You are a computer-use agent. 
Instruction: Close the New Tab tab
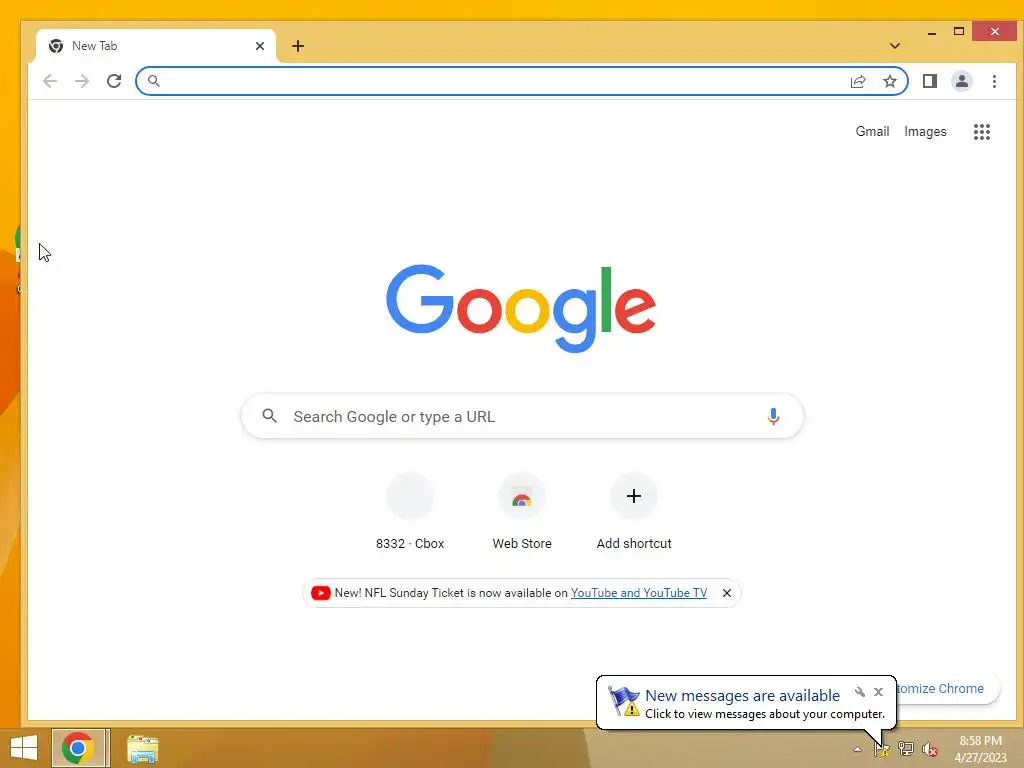260,46
